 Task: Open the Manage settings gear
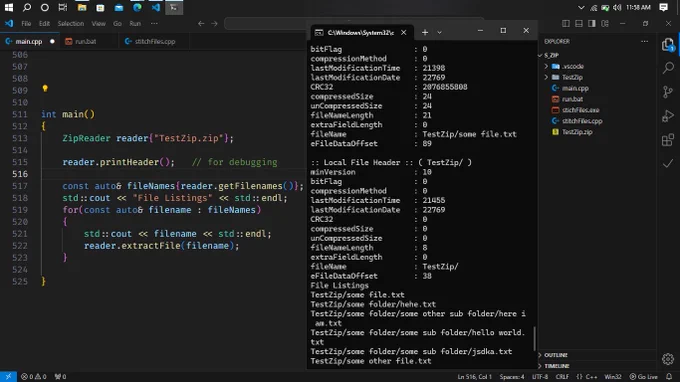[x=668, y=359]
